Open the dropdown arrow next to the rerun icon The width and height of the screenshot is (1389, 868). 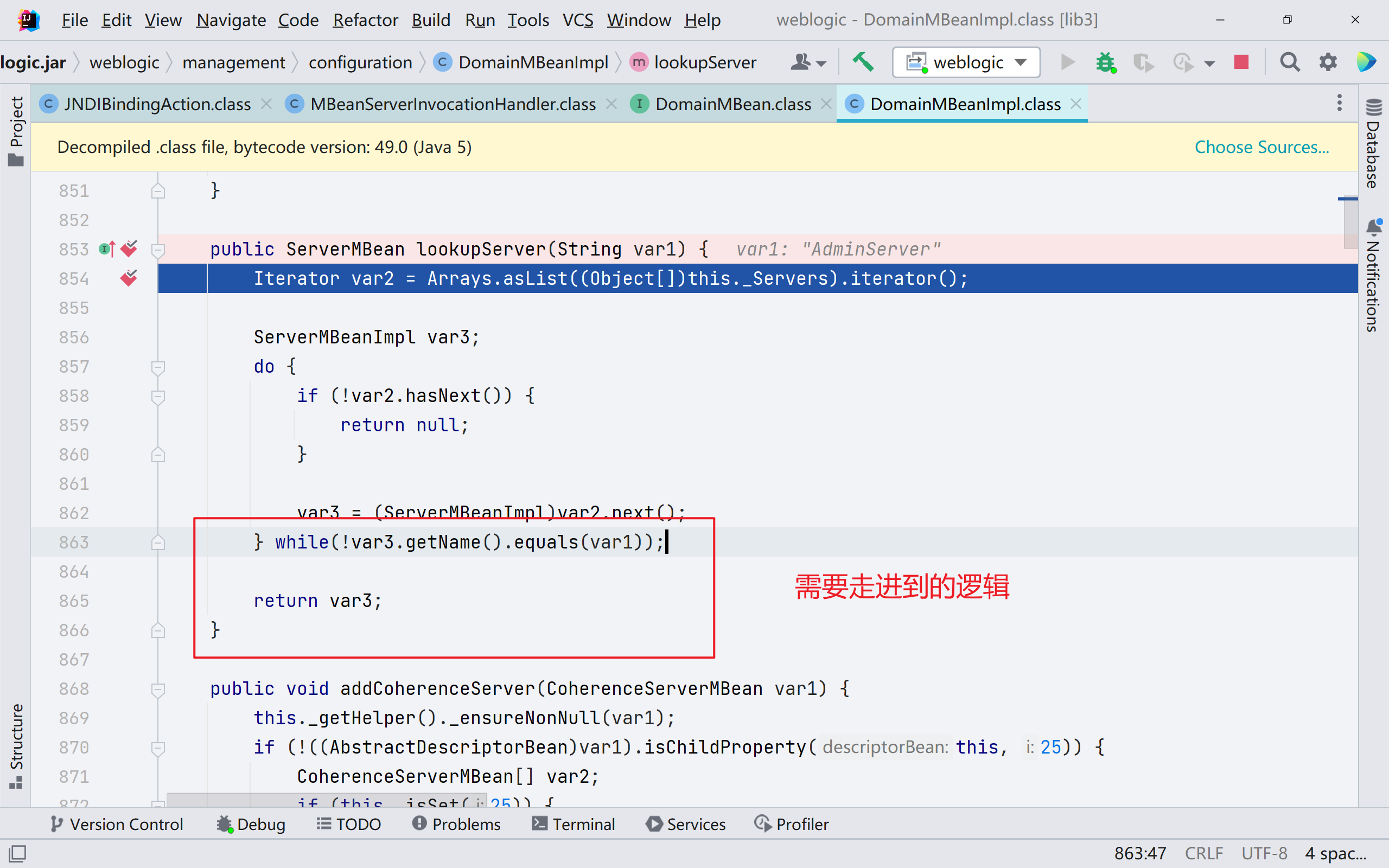point(1210,62)
